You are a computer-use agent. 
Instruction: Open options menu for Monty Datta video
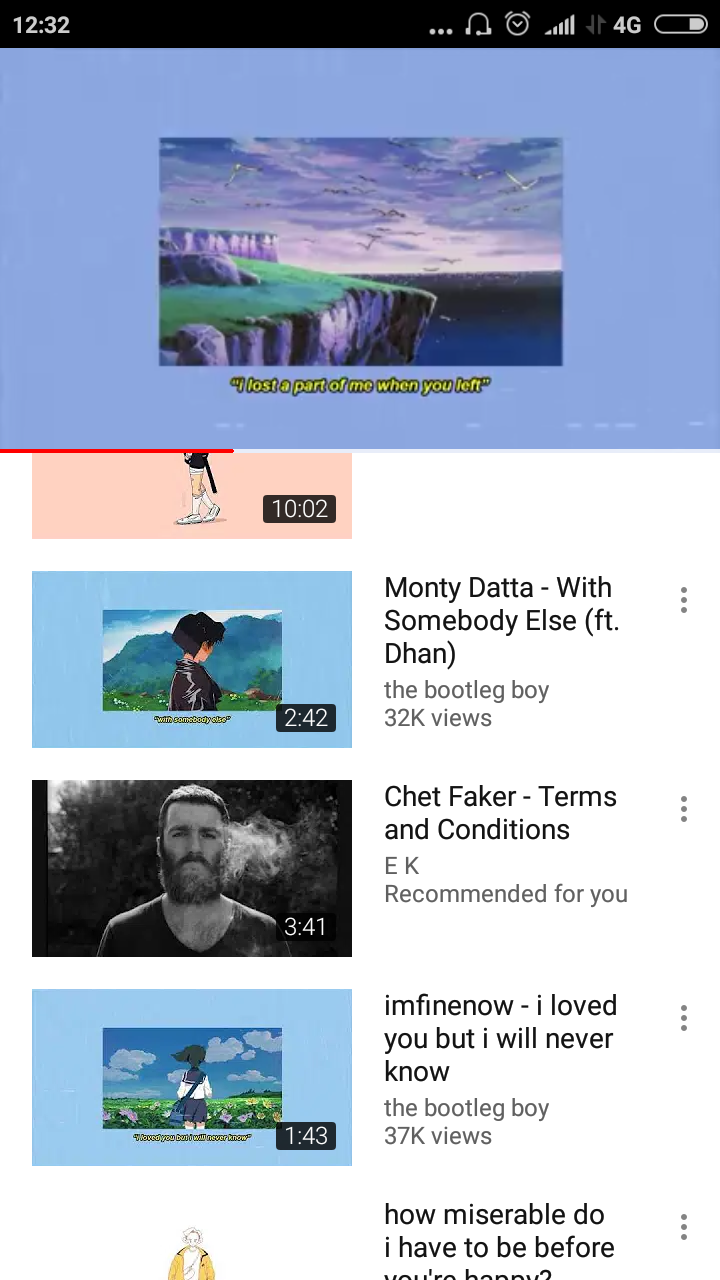684,600
